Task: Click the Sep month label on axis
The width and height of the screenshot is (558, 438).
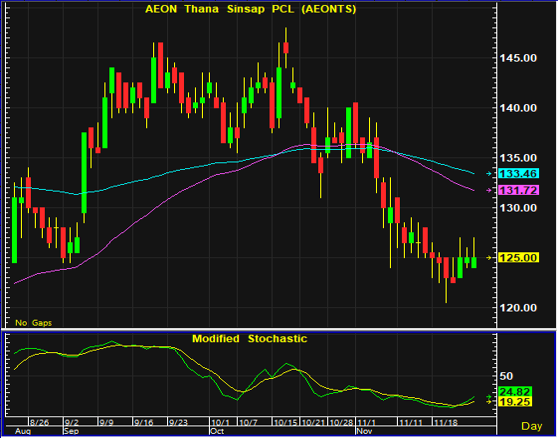Action: click(x=71, y=431)
